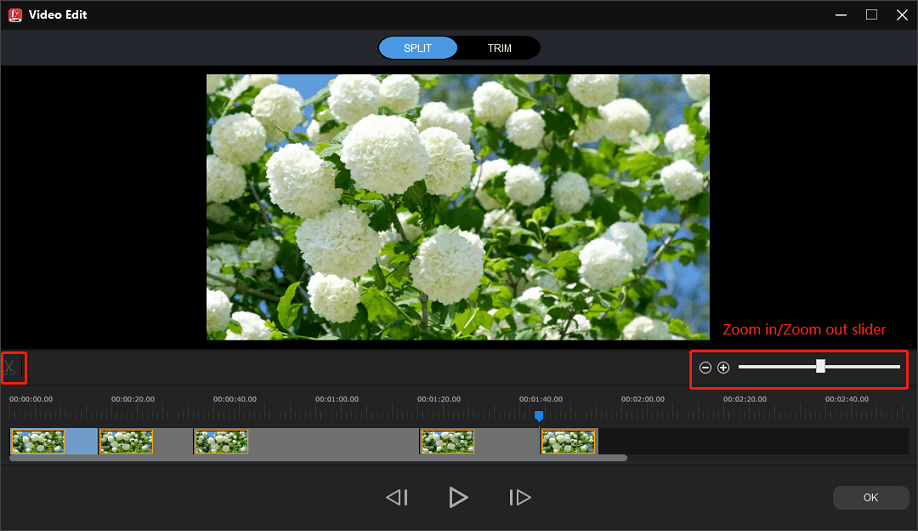
Task: Click the zoom in plus icon
Action: tap(723, 368)
